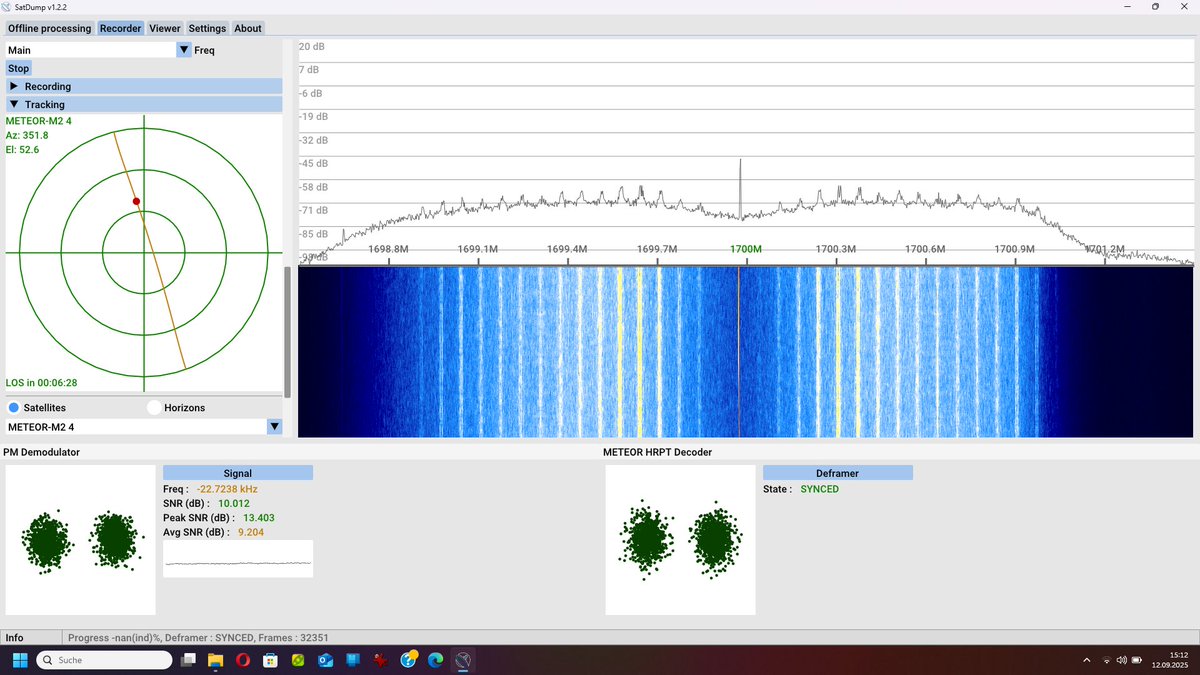Show hidden system tray icons
The height and width of the screenshot is (675, 1200).
coord(1087,660)
